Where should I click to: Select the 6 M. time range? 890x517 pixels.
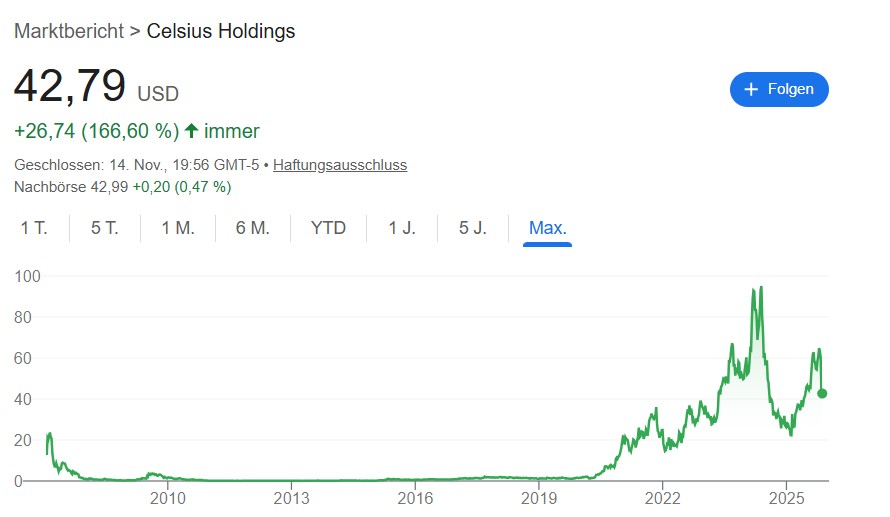coord(253,228)
